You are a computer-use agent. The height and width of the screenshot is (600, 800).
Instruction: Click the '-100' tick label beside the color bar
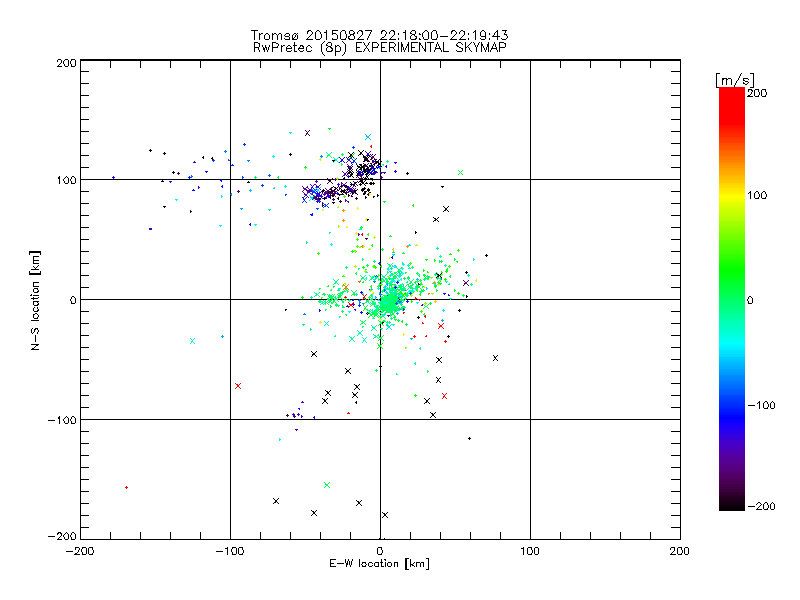pos(761,406)
